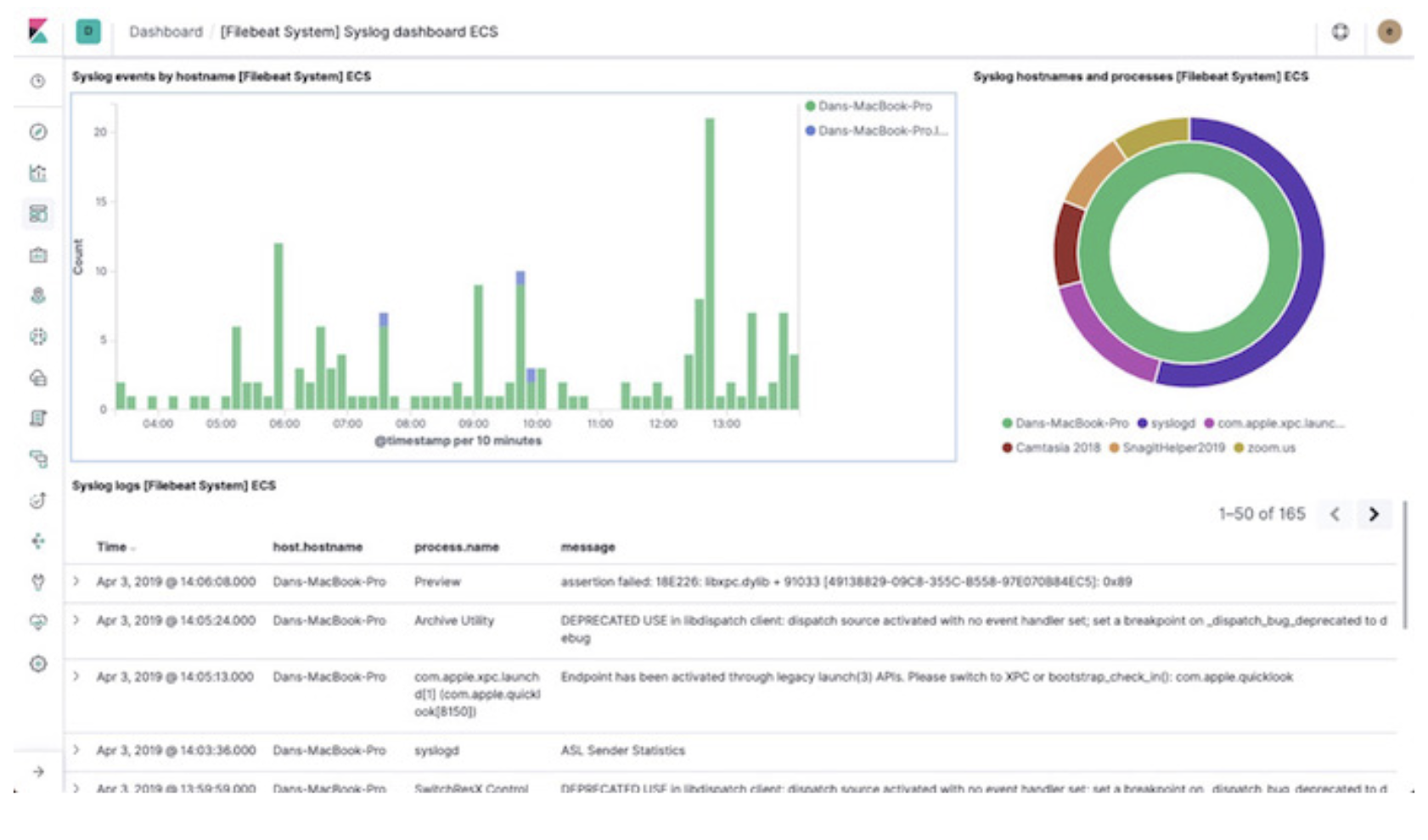Toggle SnagitHelper2019 donut legend
The width and height of the screenshot is (1428, 840).
click(1167, 447)
